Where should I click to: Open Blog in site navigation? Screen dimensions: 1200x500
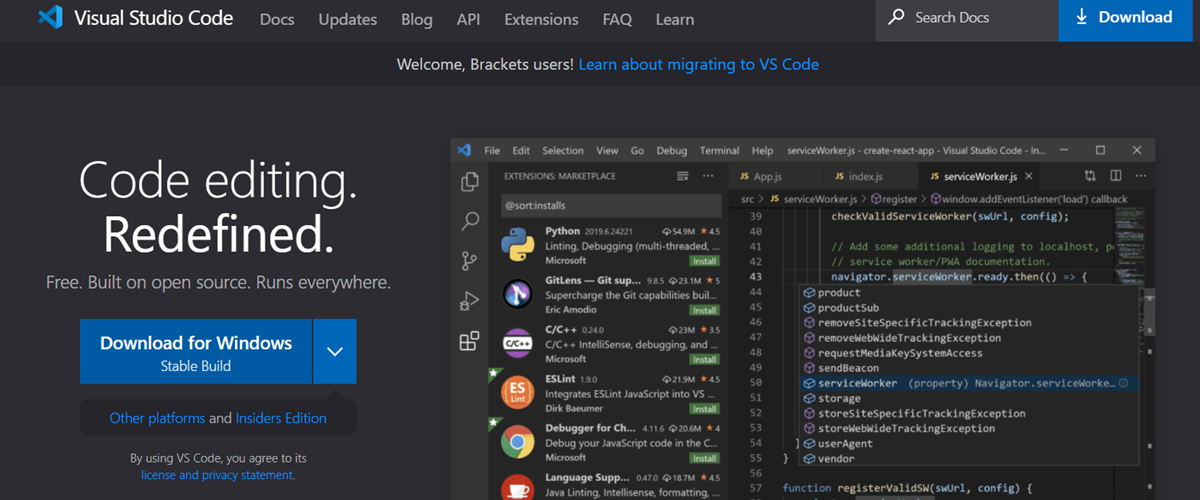pyautogui.click(x=417, y=19)
